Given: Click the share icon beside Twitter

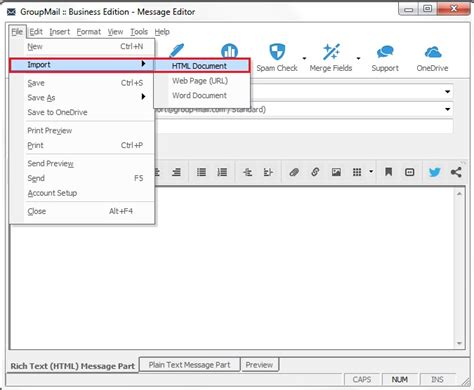Looking at the screenshot, I should (x=456, y=172).
